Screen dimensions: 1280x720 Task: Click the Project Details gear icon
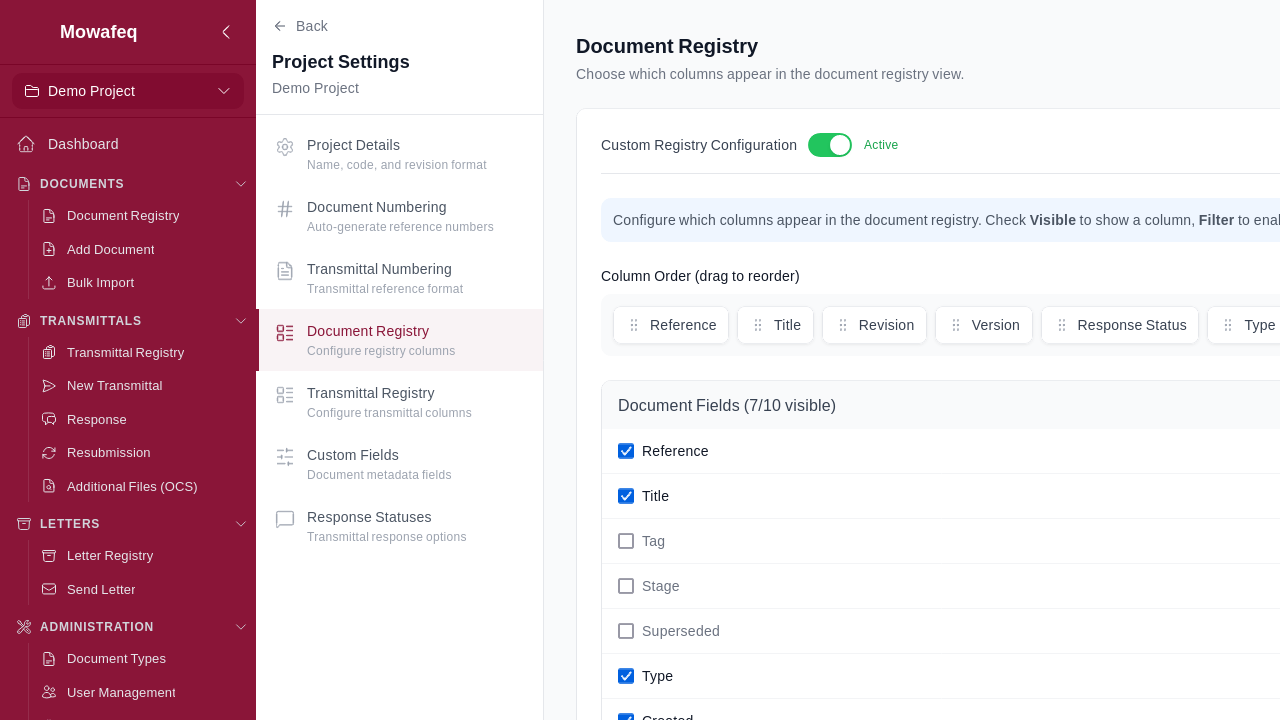coord(285,147)
